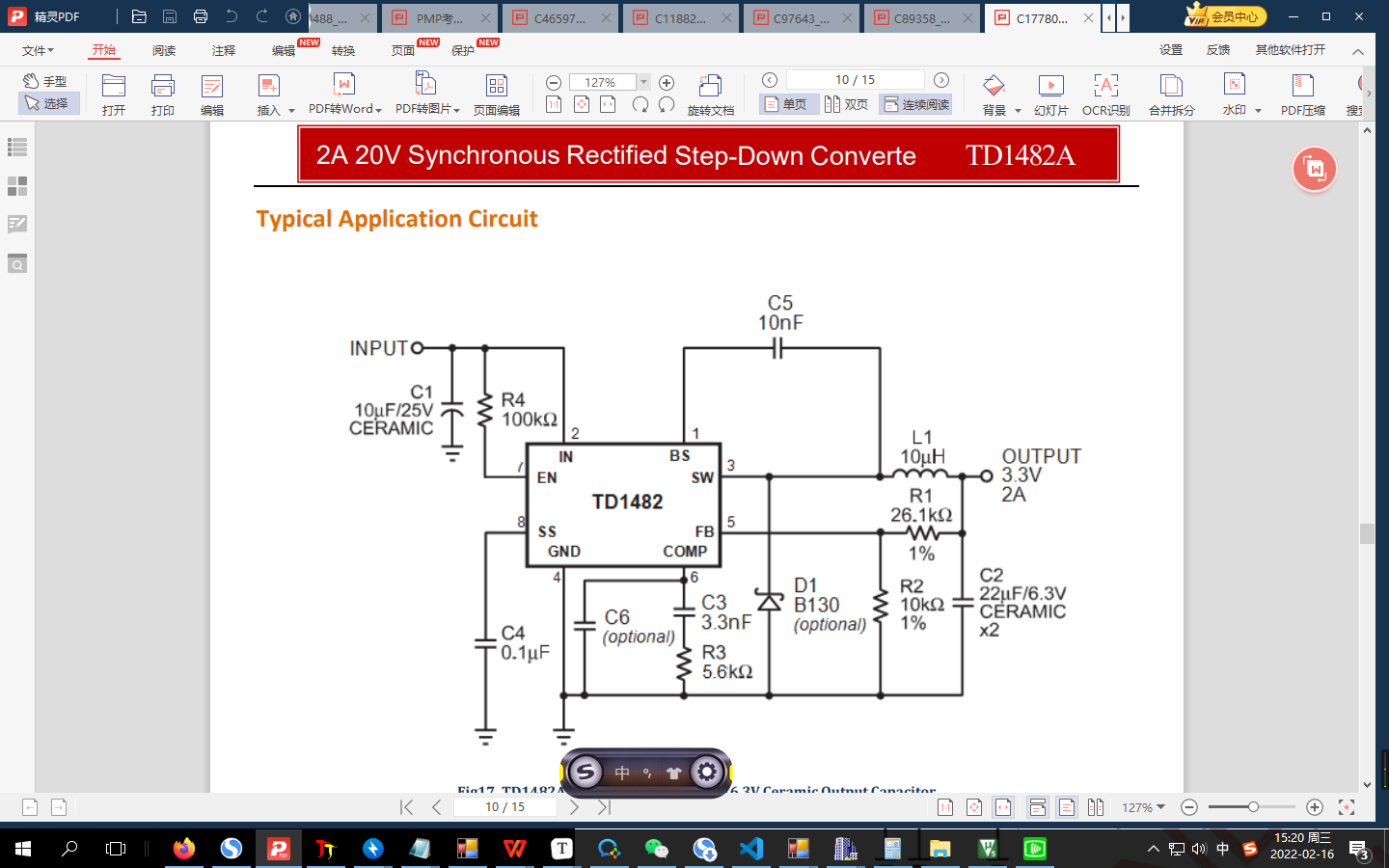Select the 手型 hand tool
Screen dimensions: 1389x868
pos(46,81)
